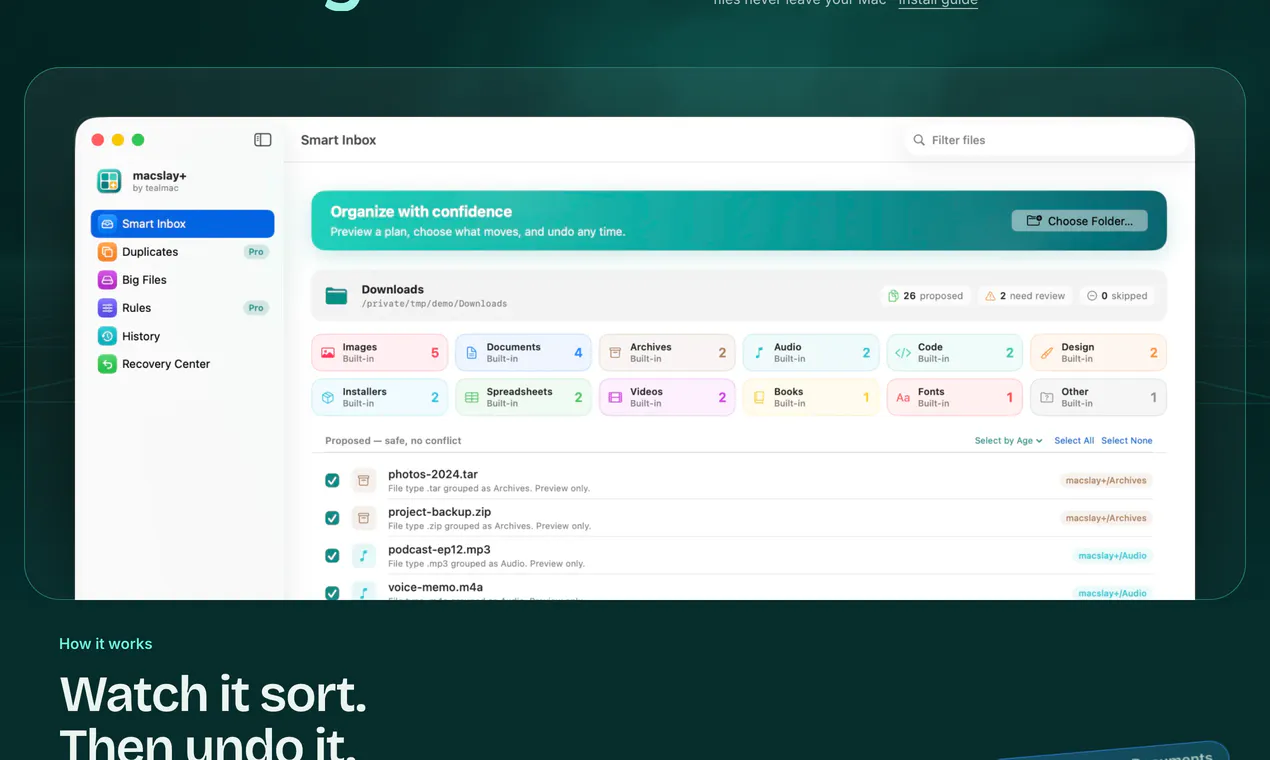
Task: Click the 26 proposed badge
Action: coord(925,296)
